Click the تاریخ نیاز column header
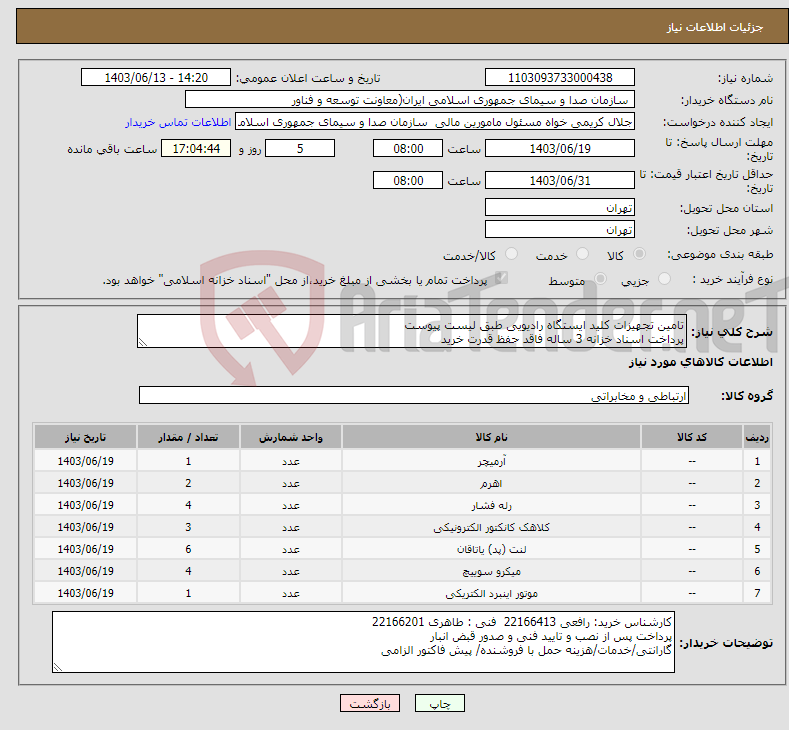This screenshot has height=730, width=789. point(86,437)
